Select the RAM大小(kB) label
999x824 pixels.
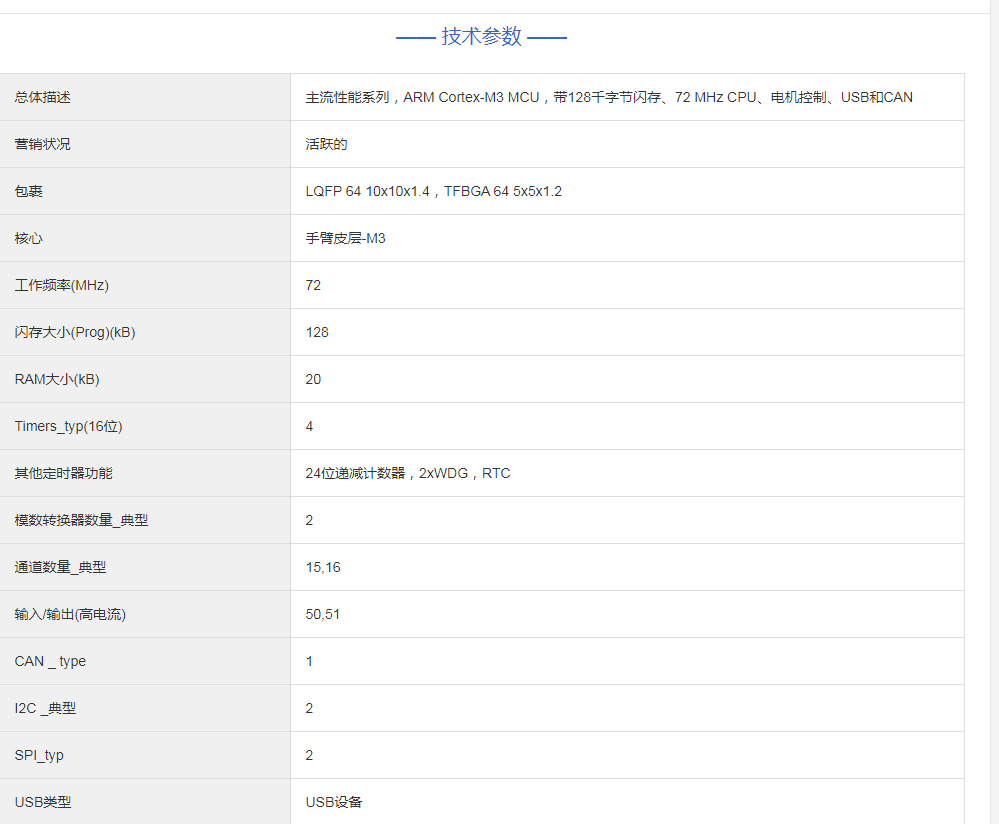point(57,380)
